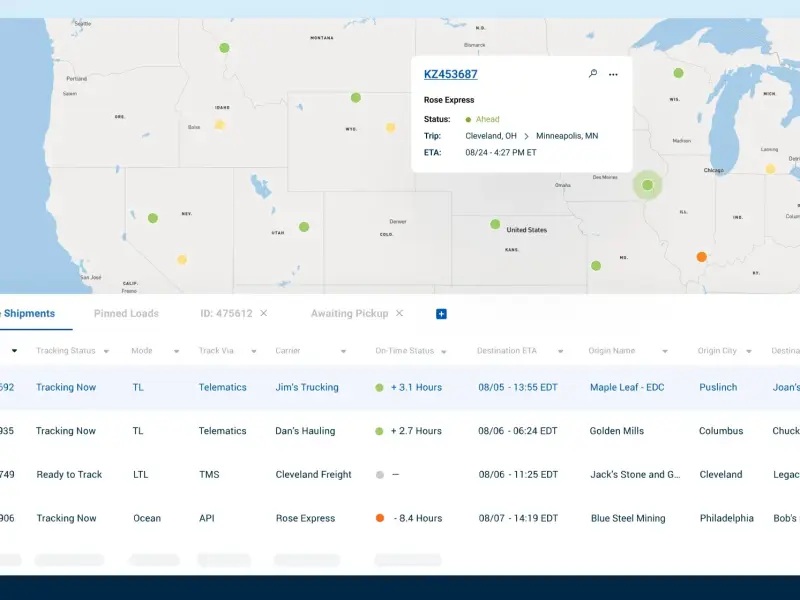
Task: Close the ID: 475612 tab
Action: tap(264, 313)
